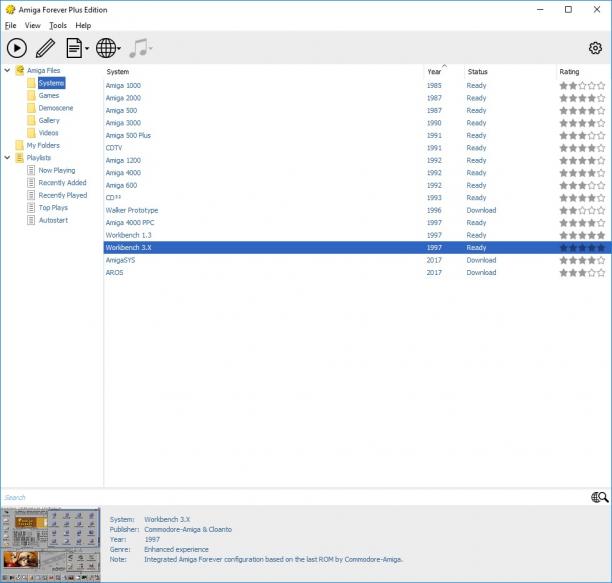
Task: Select the Amiga 2000 row
Action: coord(357,98)
